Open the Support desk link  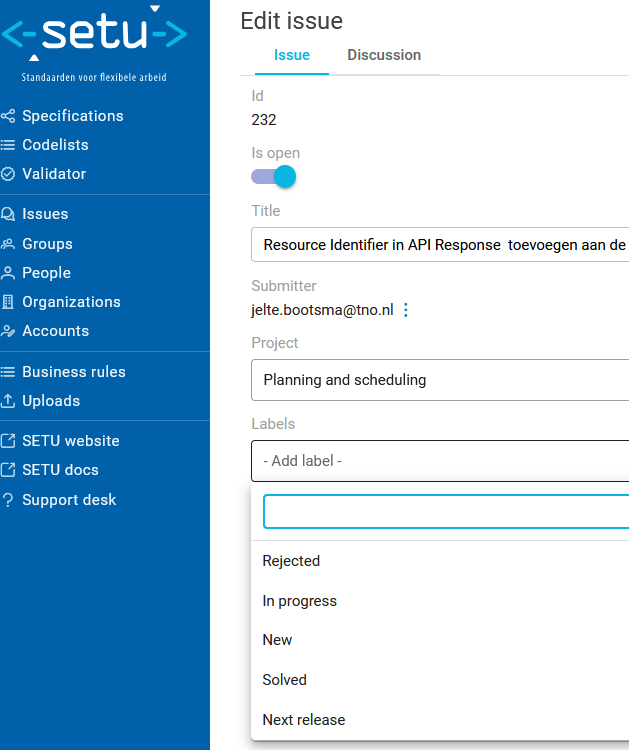[69, 500]
